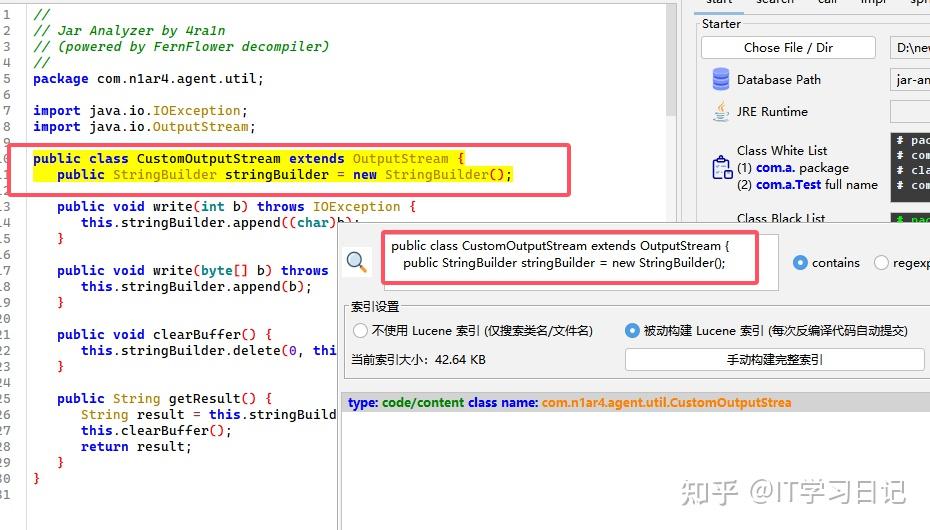The width and height of the screenshot is (930, 530).
Task: Click inside the Class White List text area
Action: (910, 167)
